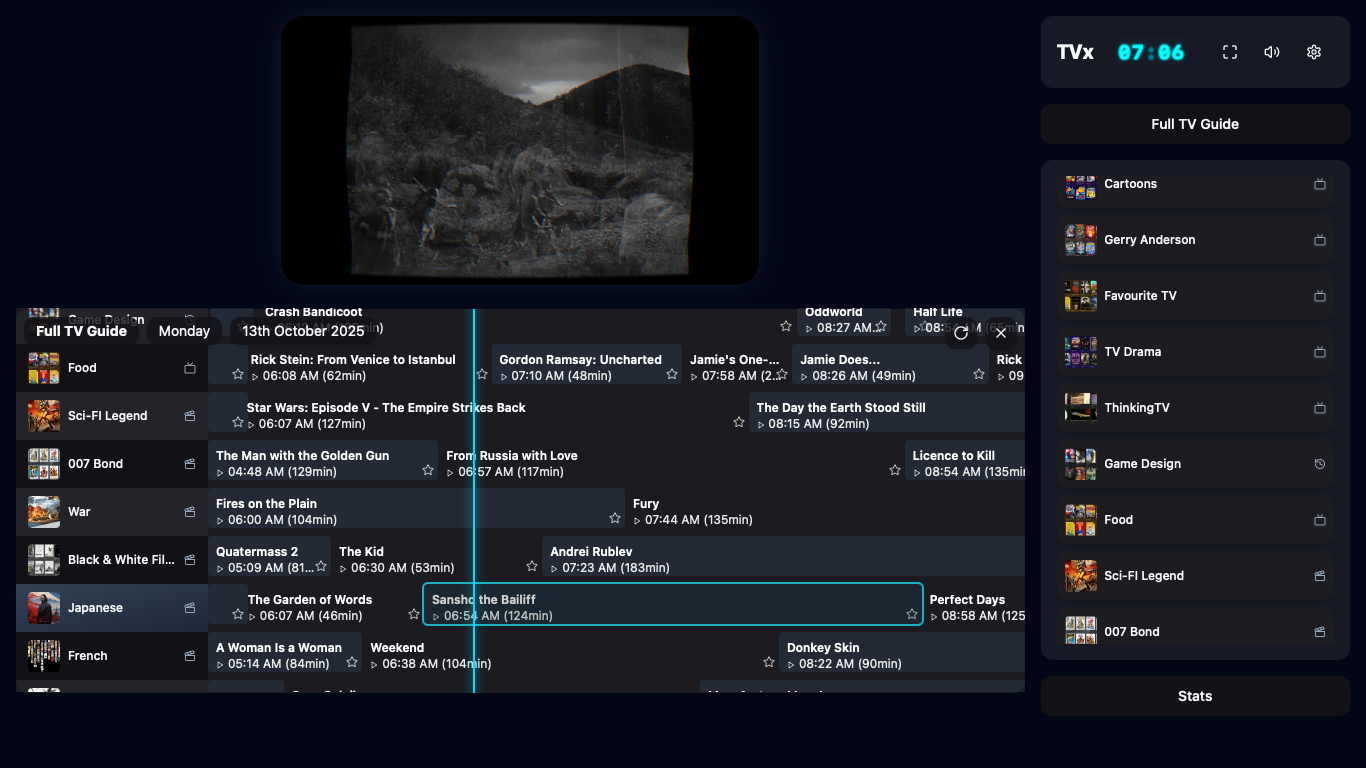Click the film icon beside 007 Bond in sidebar
The image size is (1366, 768).
(x=1320, y=632)
